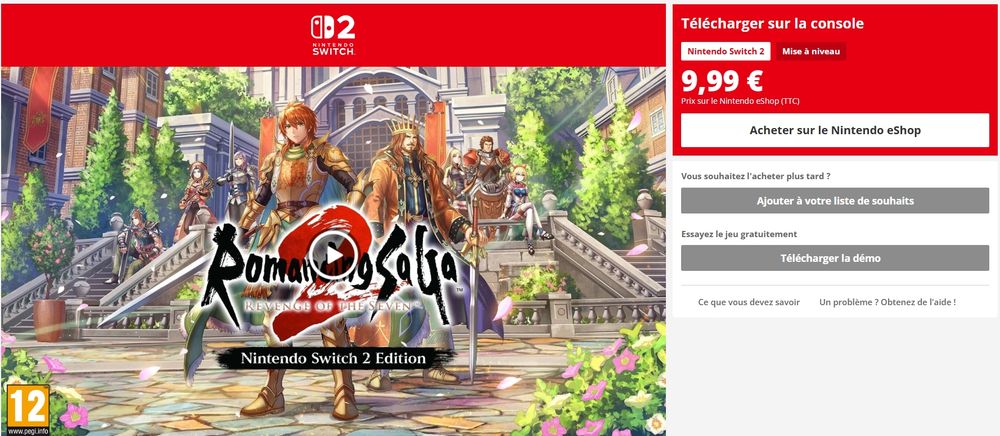Open Un problème ? Obtenez de l'aide ! link
The height and width of the screenshot is (436, 1000).
click(887, 302)
